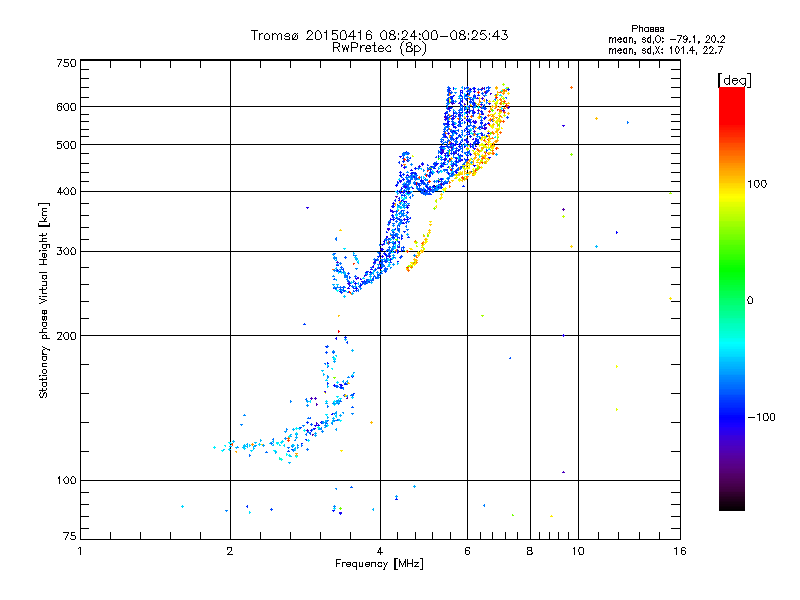Image resolution: width=800 pixels, height=600 pixels.
Task: Click the x-axis tick label '10'
Action: tap(578, 551)
